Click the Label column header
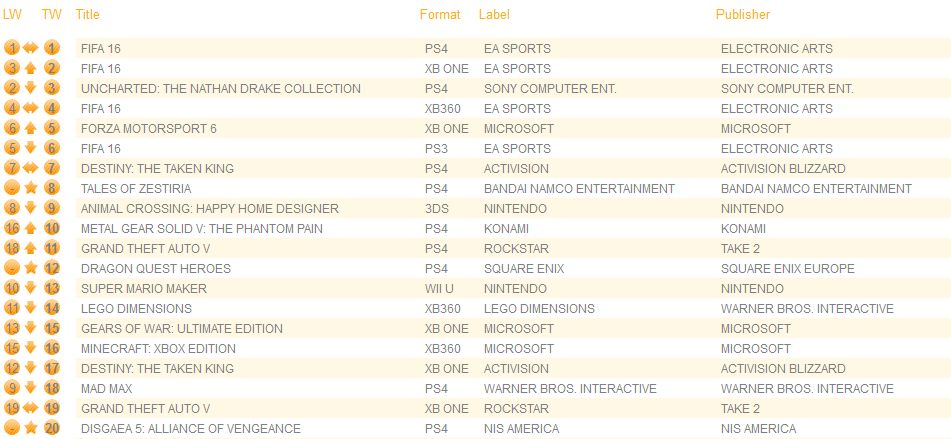951x439 pixels. pos(494,15)
